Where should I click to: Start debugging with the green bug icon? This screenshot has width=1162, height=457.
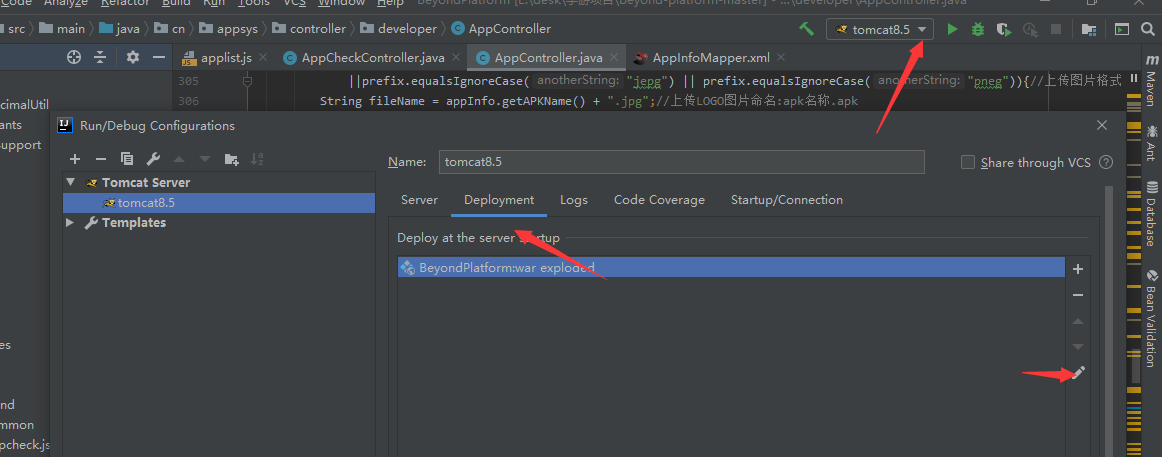[978, 30]
